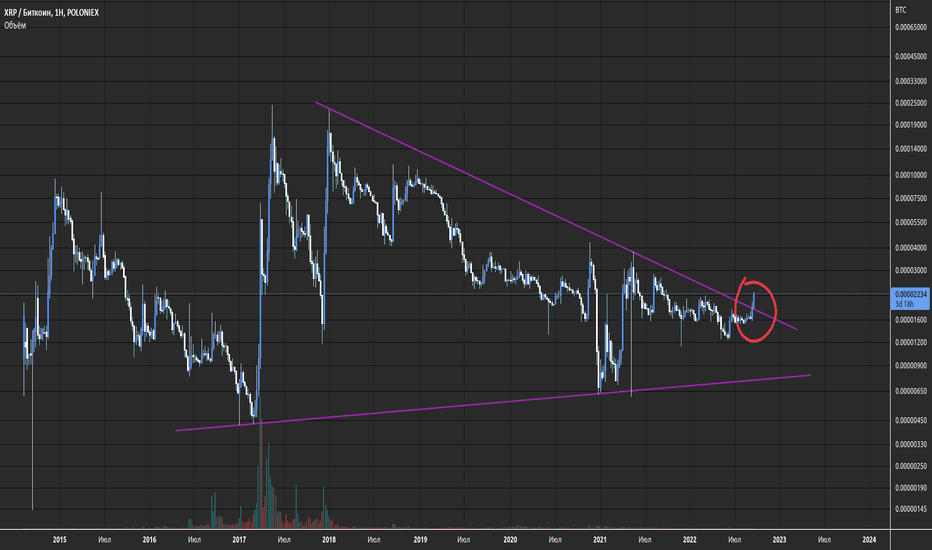Click price axis label 0.00065000
The image size is (932, 550).
tap(911, 27)
